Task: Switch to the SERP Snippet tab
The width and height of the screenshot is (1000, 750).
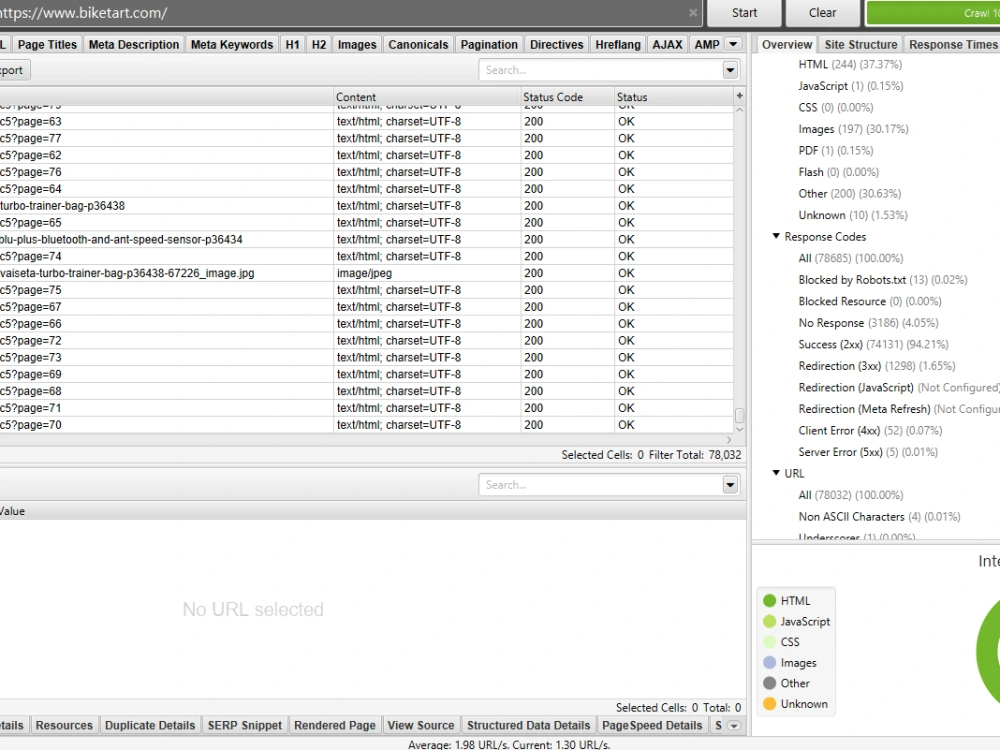Action: pos(245,725)
